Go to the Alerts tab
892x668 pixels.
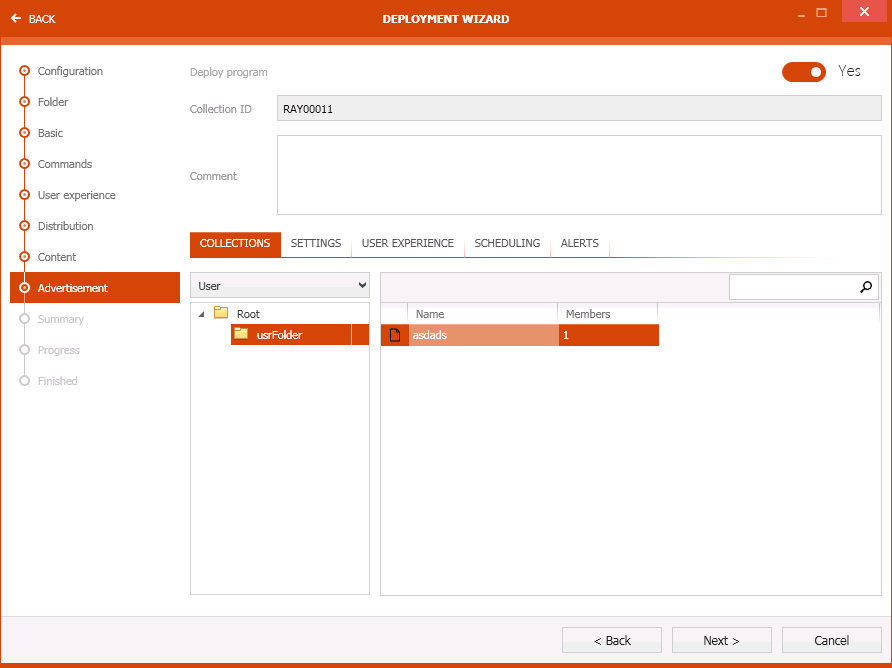point(579,244)
